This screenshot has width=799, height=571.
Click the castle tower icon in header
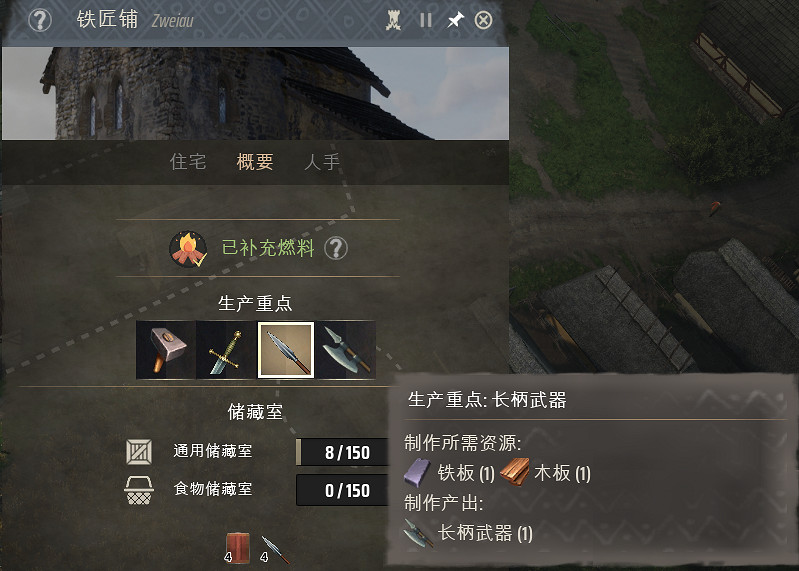point(393,20)
